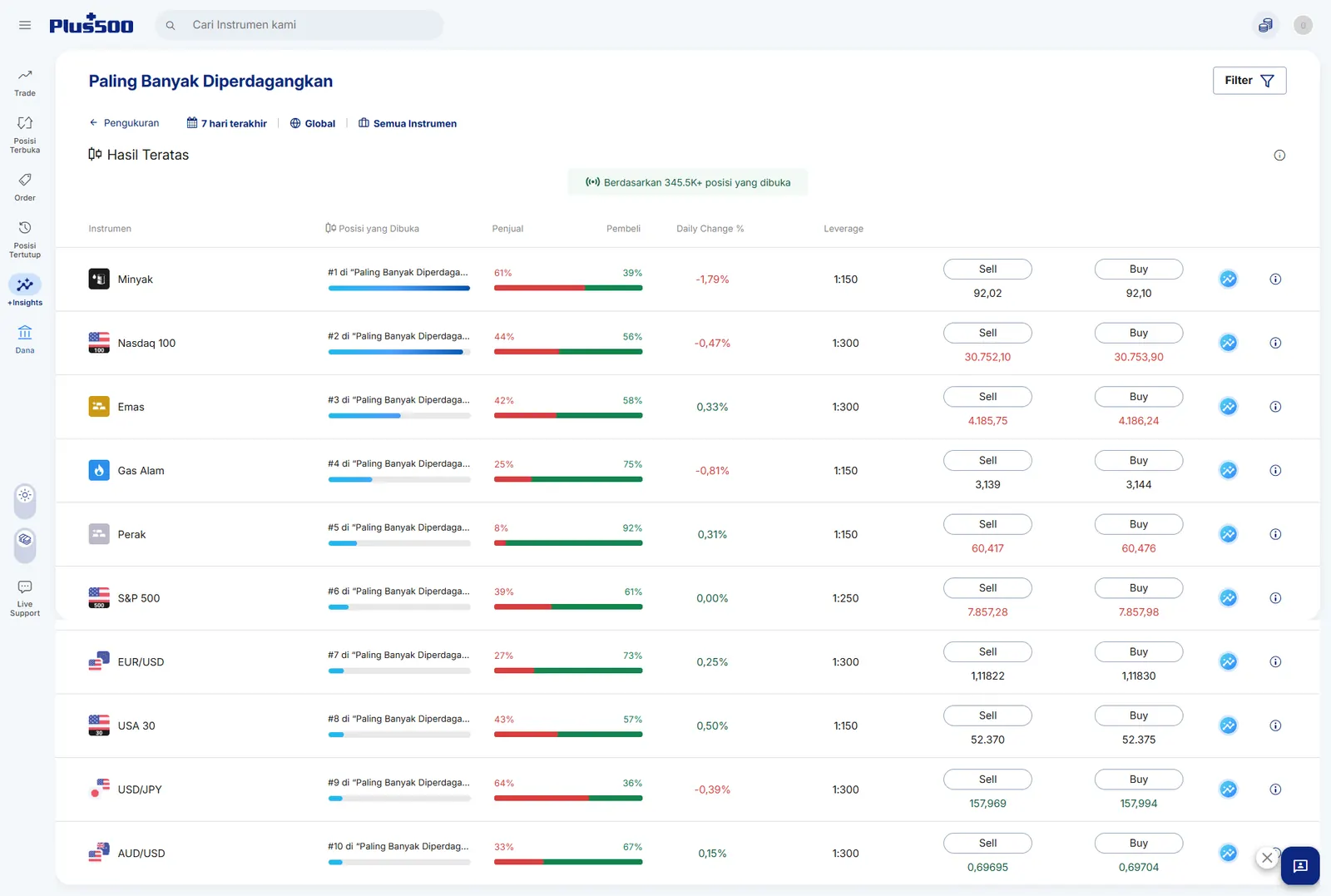This screenshot has width=1331, height=896.
Task: Change the 7 hari terakhir period filter
Action: pyautogui.click(x=227, y=123)
